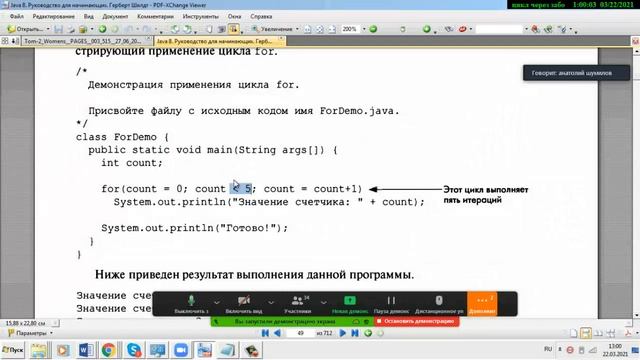Click the green screen-sharing status bar

292,322
